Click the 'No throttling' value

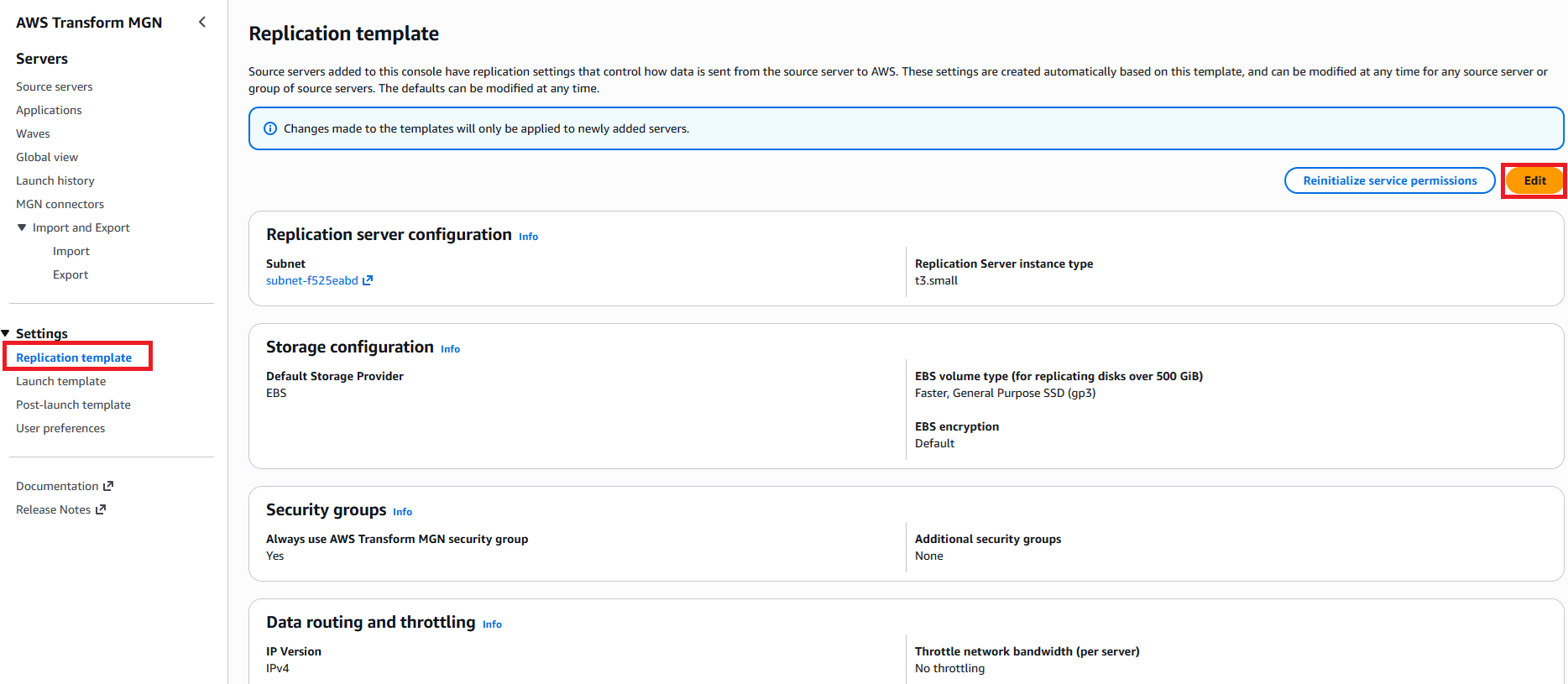[x=950, y=668]
